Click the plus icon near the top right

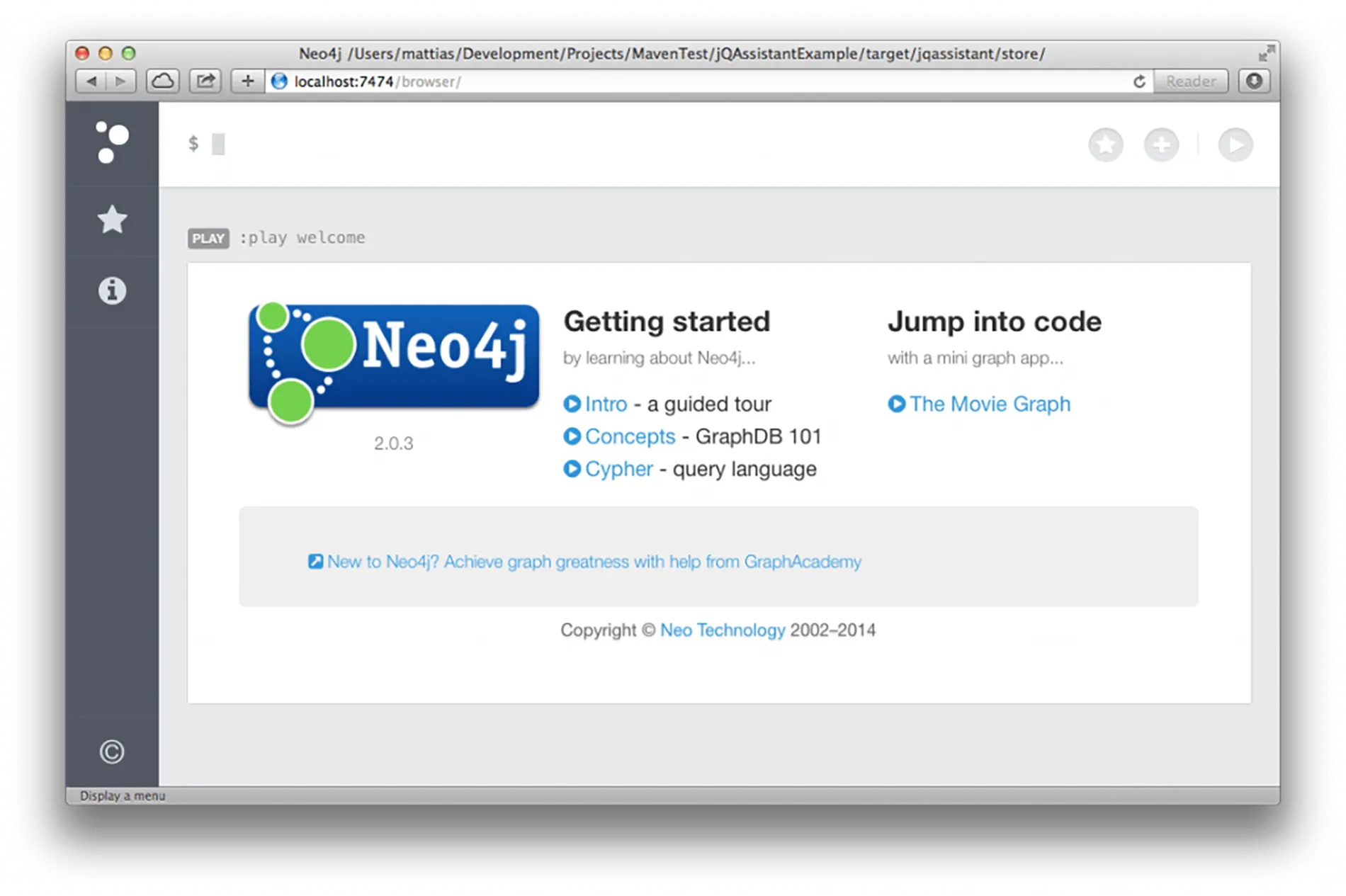pos(1162,144)
